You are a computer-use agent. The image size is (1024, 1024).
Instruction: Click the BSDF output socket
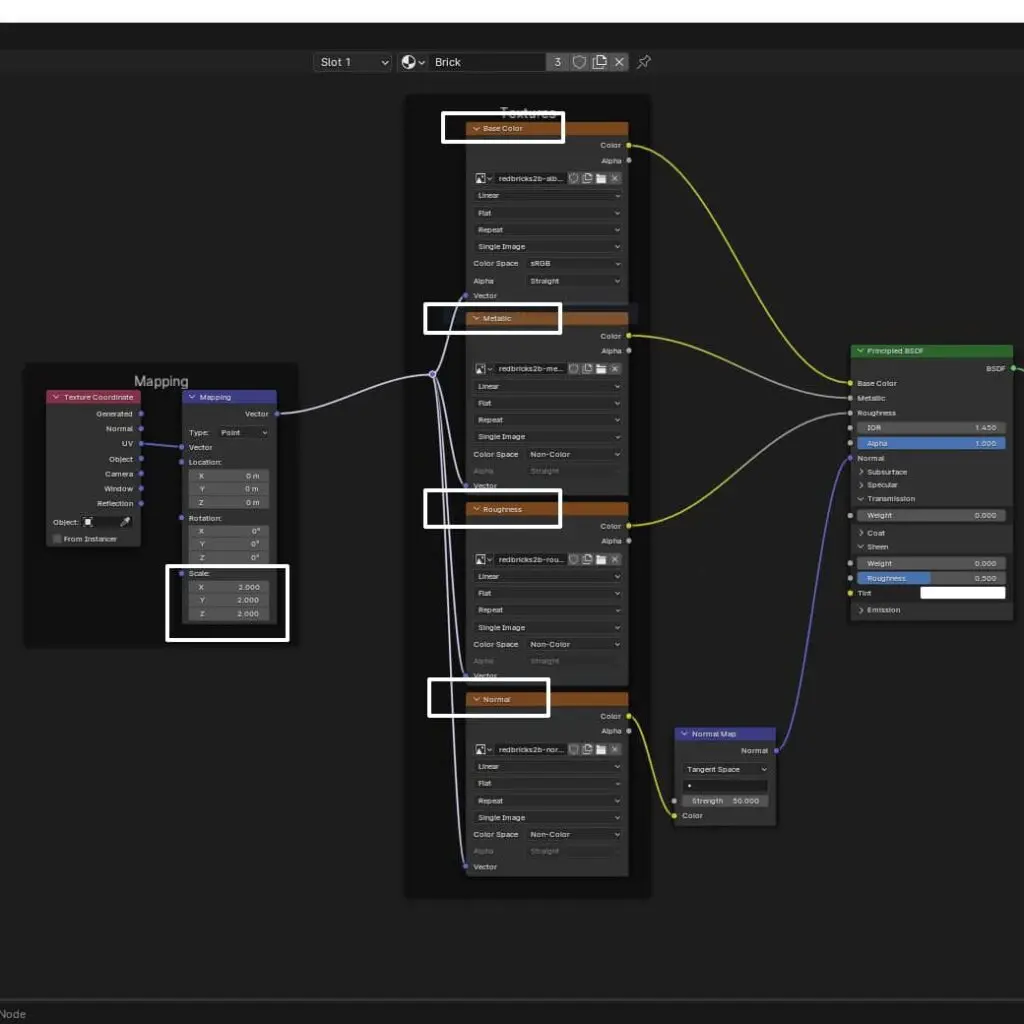click(x=1013, y=368)
